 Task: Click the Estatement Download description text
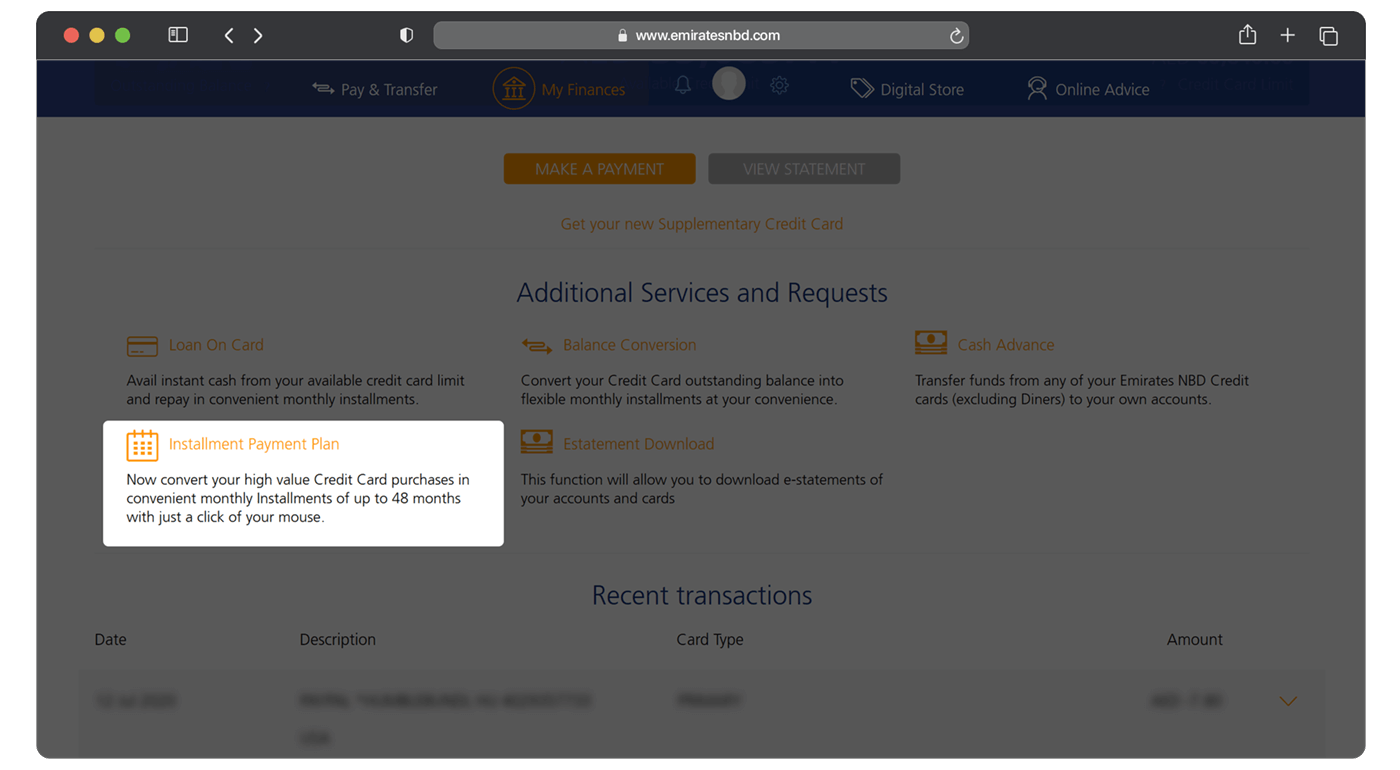pyautogui.click(x=702, y=489)
